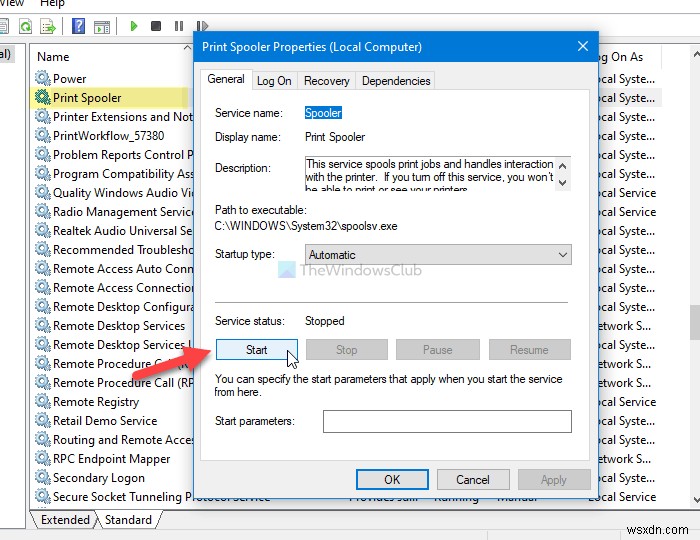Viewport: 700px width, 540px height.
Task: Click the Restart Service toolbar icon
Action: (x=202, y=26)
